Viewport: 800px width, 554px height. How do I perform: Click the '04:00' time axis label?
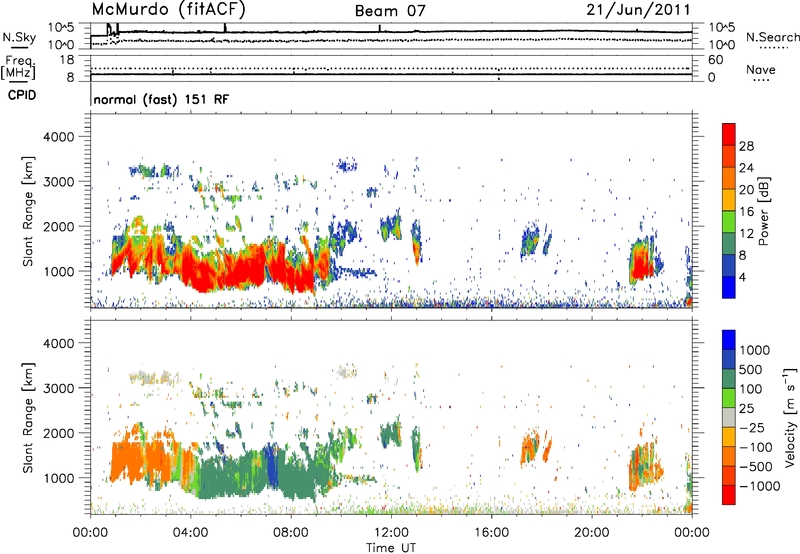(x=190, y=533)
